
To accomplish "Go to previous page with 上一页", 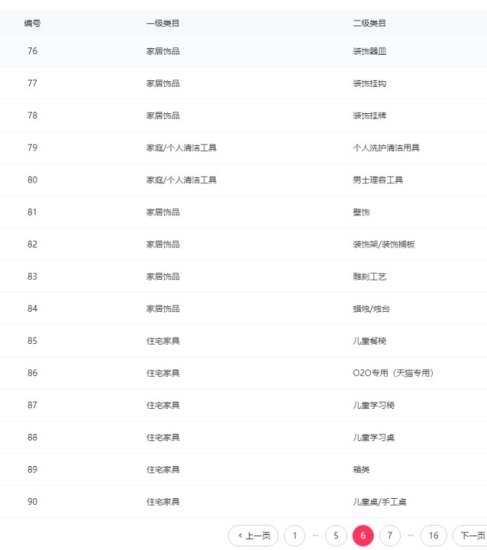I will point(253,535).
